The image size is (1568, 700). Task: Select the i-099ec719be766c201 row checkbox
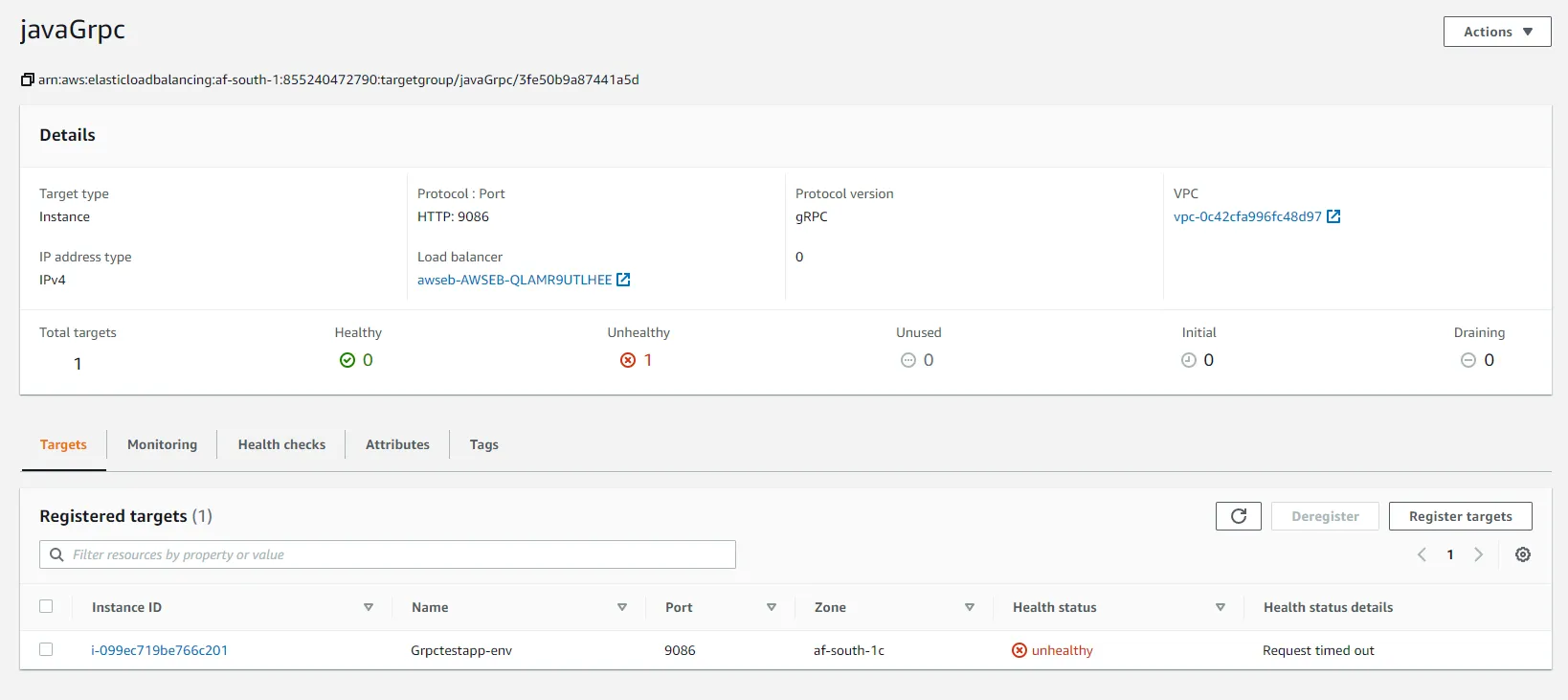coord(46,649)
